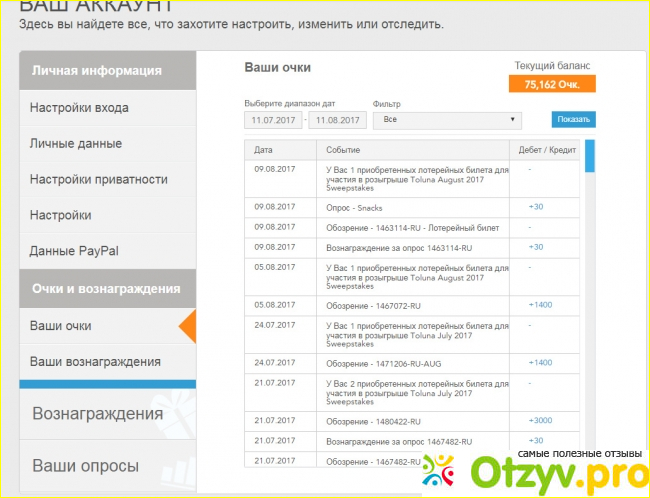Viewport: 650px width, 498px height.
Task: Open Данные PayPal settings
Action: click(x=74, y=251)
